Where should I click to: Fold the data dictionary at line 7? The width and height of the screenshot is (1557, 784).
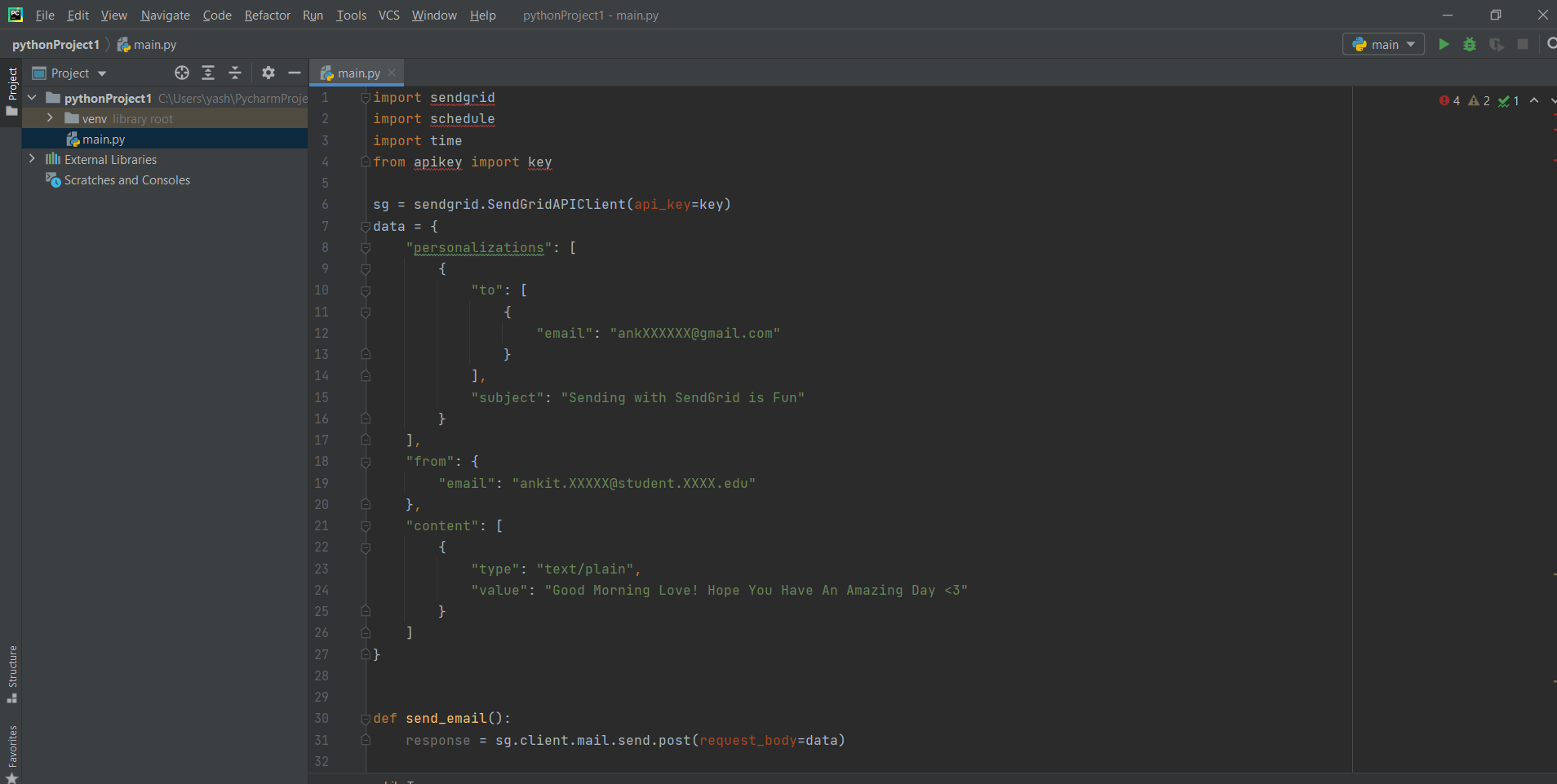pyautogui.click(x=366, y=227)
